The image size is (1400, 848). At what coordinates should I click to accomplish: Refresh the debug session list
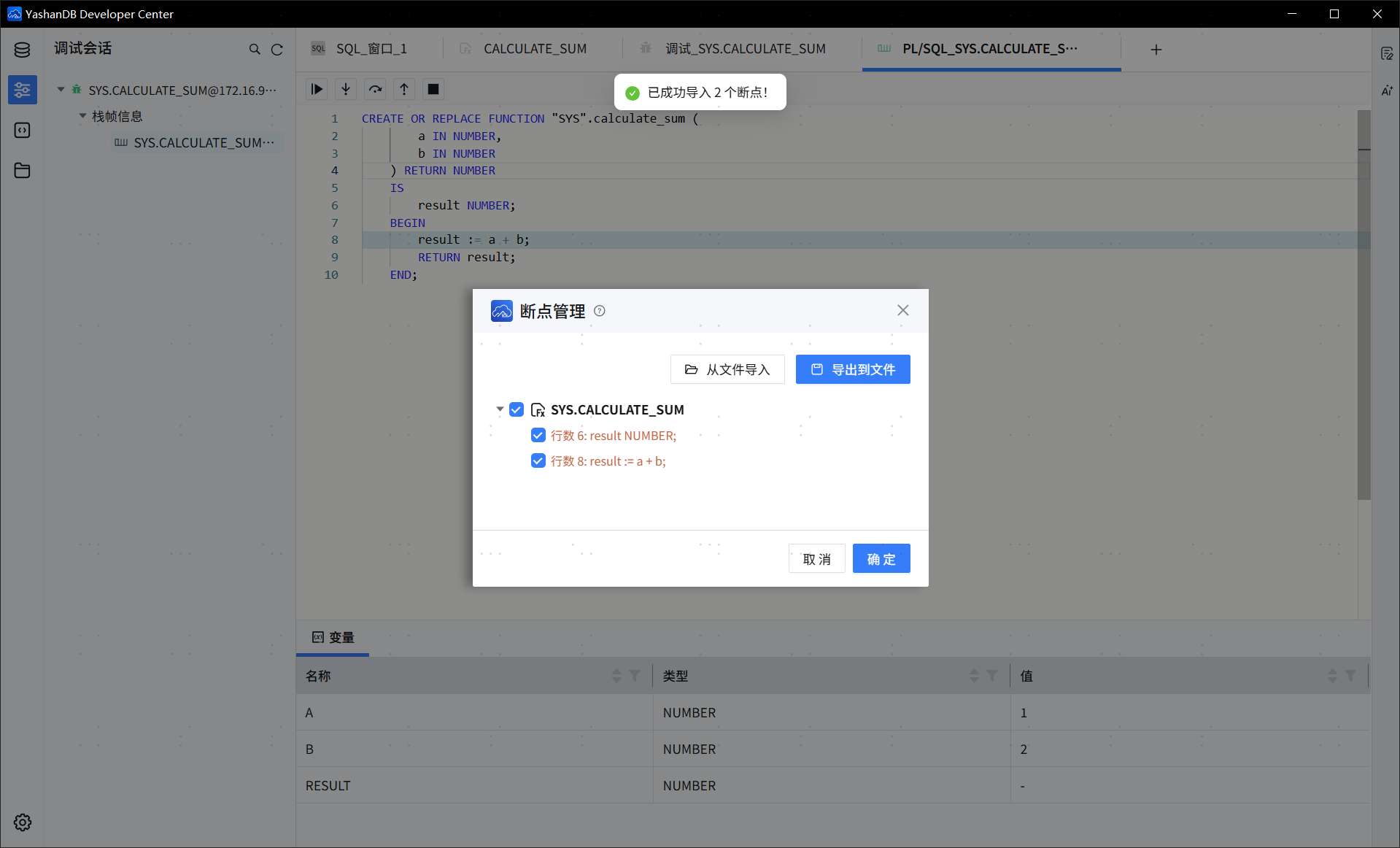(x=277, y=50)
